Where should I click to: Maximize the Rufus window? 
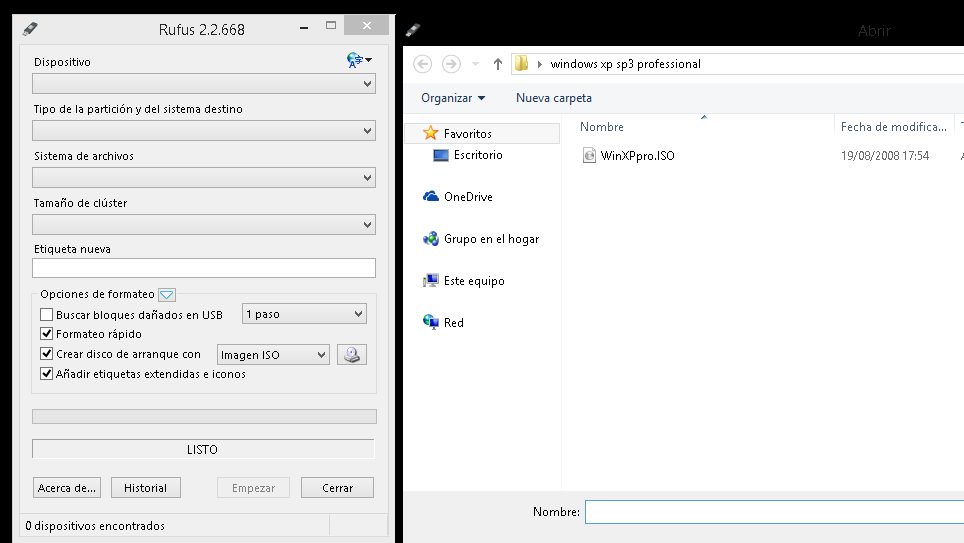tap(331, 25)
